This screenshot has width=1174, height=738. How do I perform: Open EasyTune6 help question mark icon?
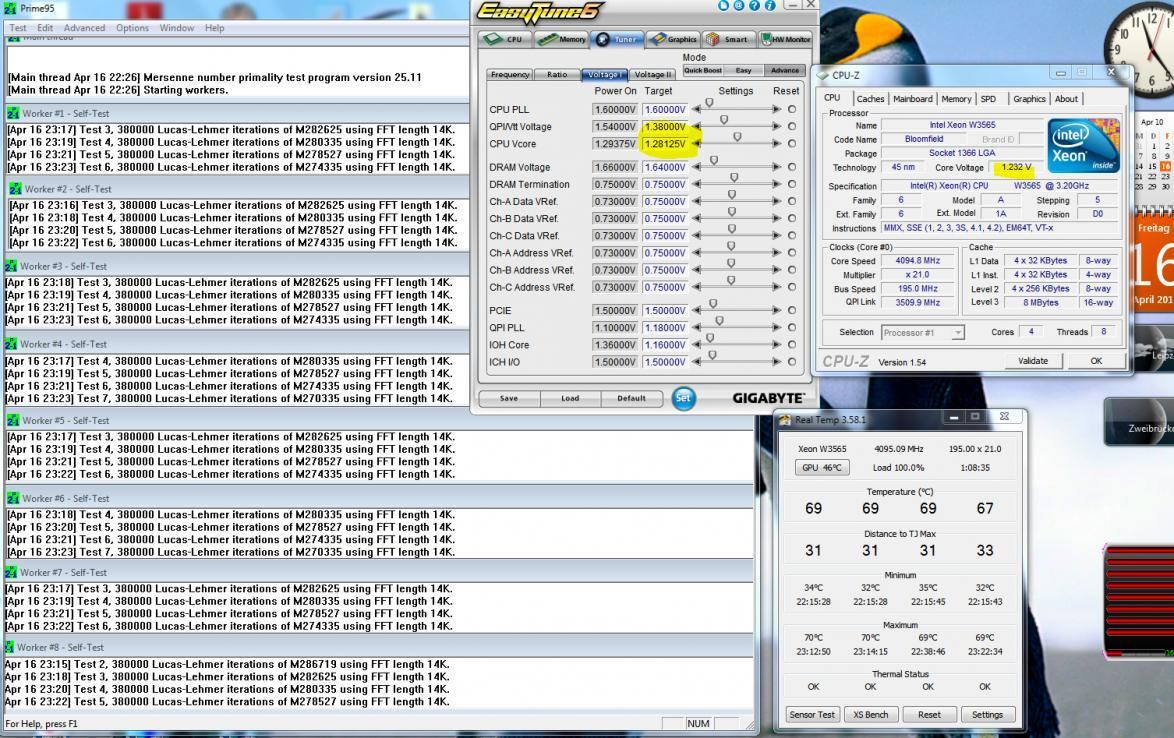pyautogui.click(x=754, y=5)
